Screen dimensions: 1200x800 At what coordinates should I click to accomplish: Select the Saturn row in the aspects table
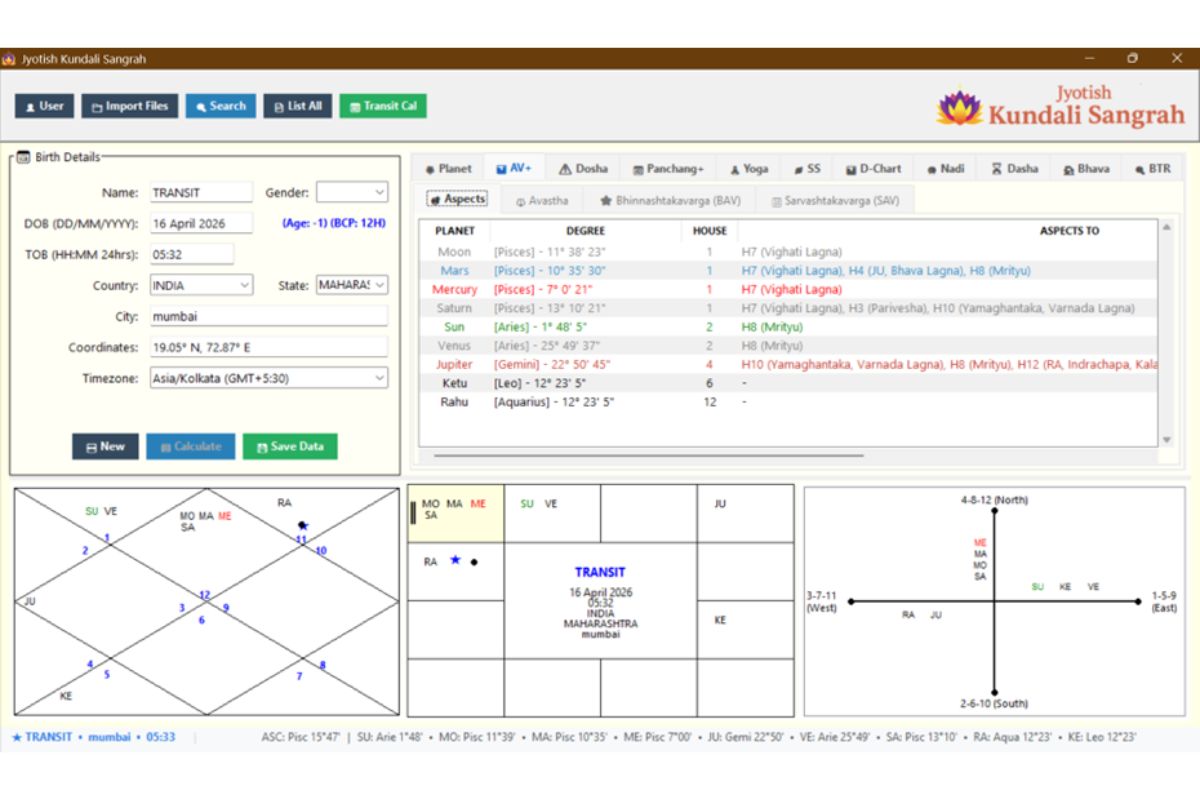[x=789, y=308]
